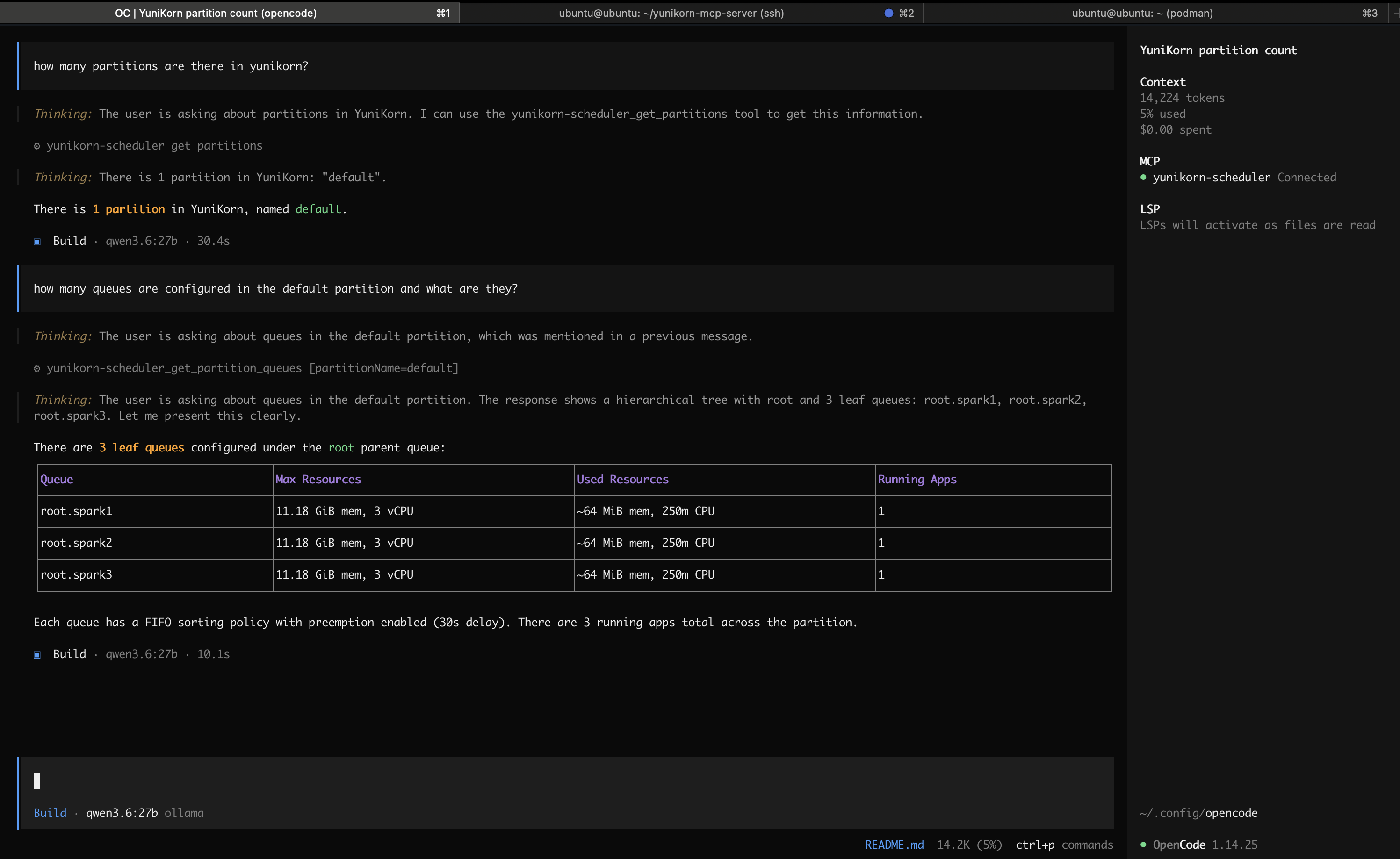
Task: Click the gear icon beside get_partition_queues tool call
Action: coord(37,369)
